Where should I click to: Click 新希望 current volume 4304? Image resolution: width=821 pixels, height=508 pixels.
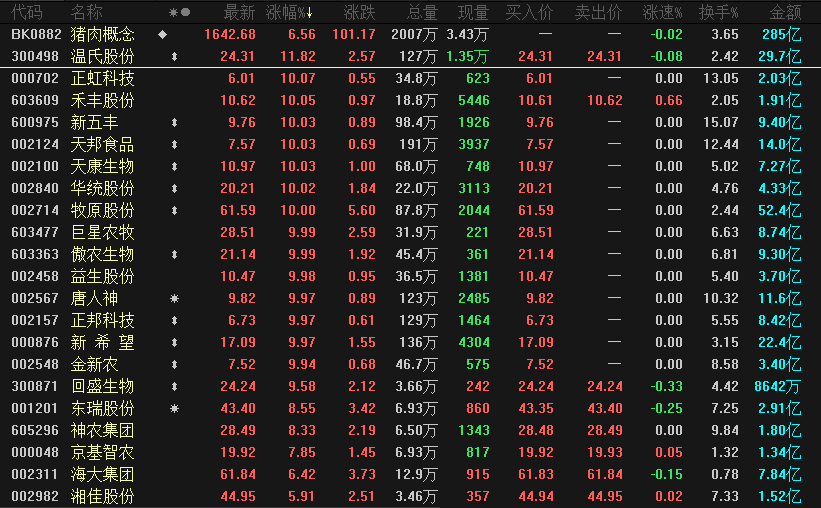tap(474, 343)
